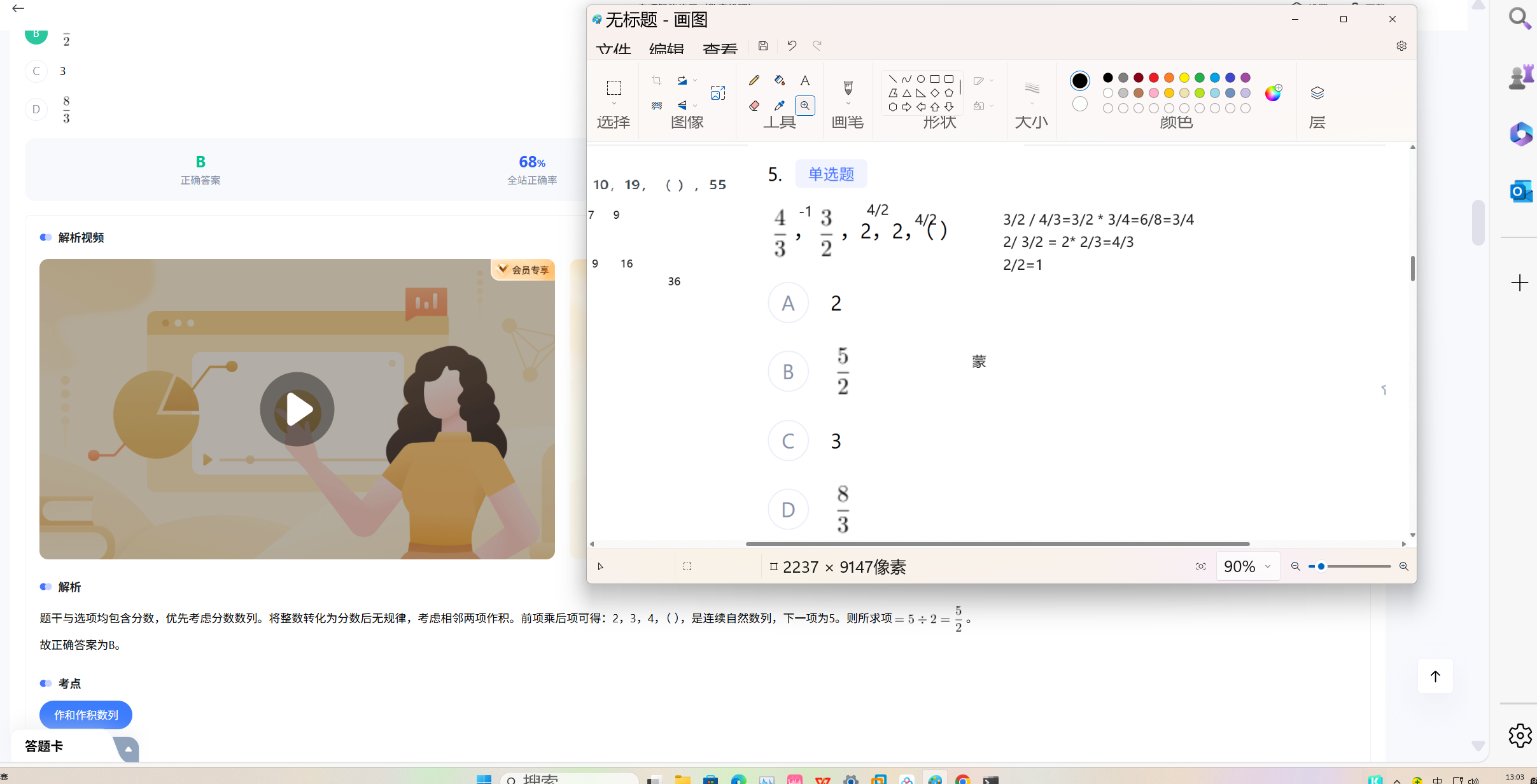Activate the Text tool
This screenshot has width=1537, height=784.
pyautogui.click(x=805, y=80)
